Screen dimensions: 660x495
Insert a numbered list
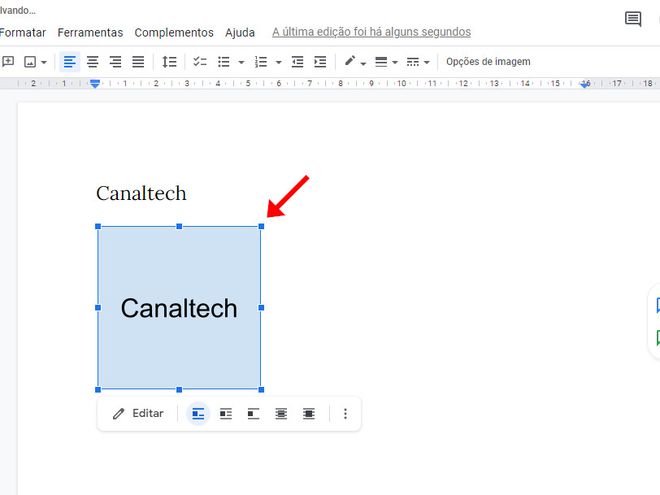(x=261, y=62)
